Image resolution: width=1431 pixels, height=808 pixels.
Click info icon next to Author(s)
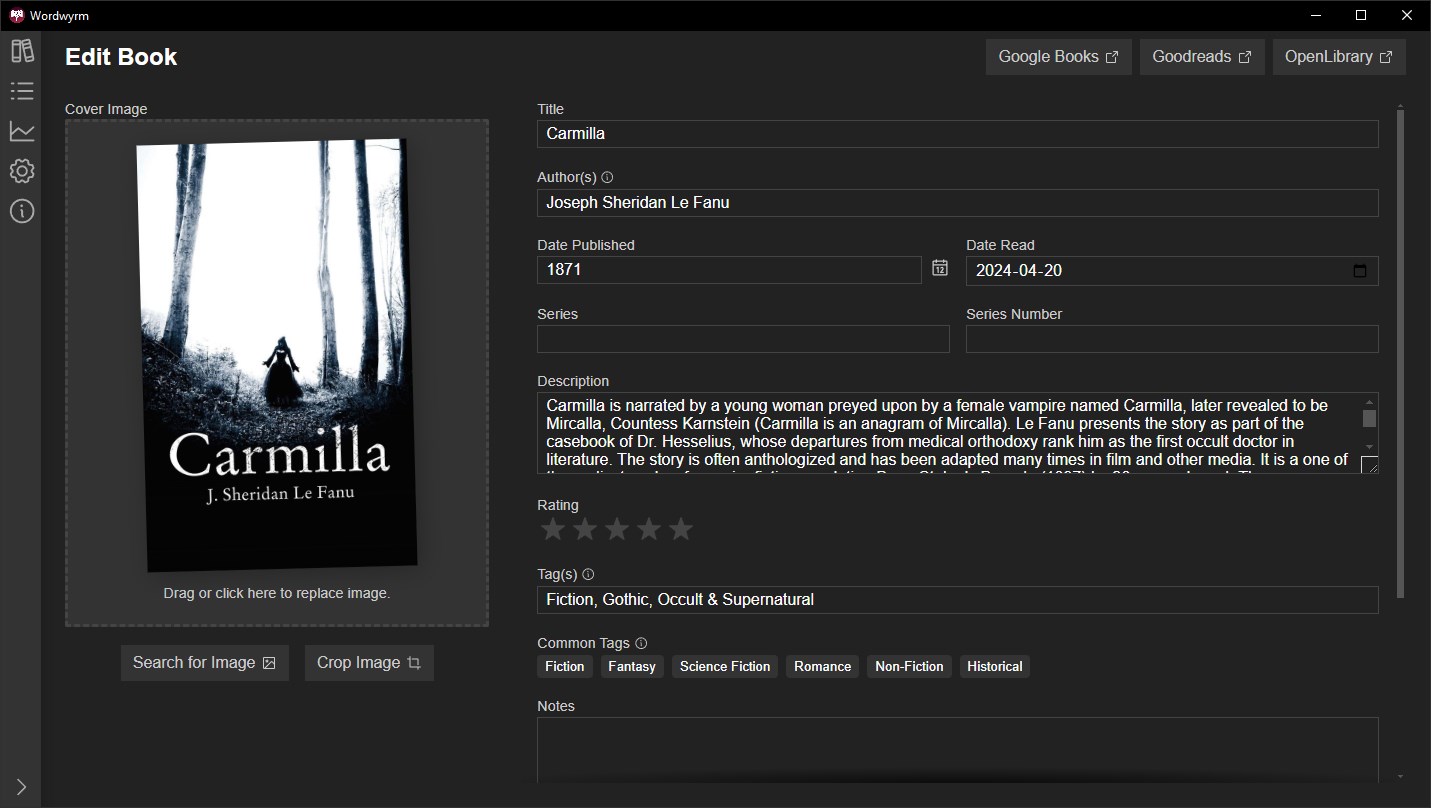pyautogui.click(x=607, y=177)
